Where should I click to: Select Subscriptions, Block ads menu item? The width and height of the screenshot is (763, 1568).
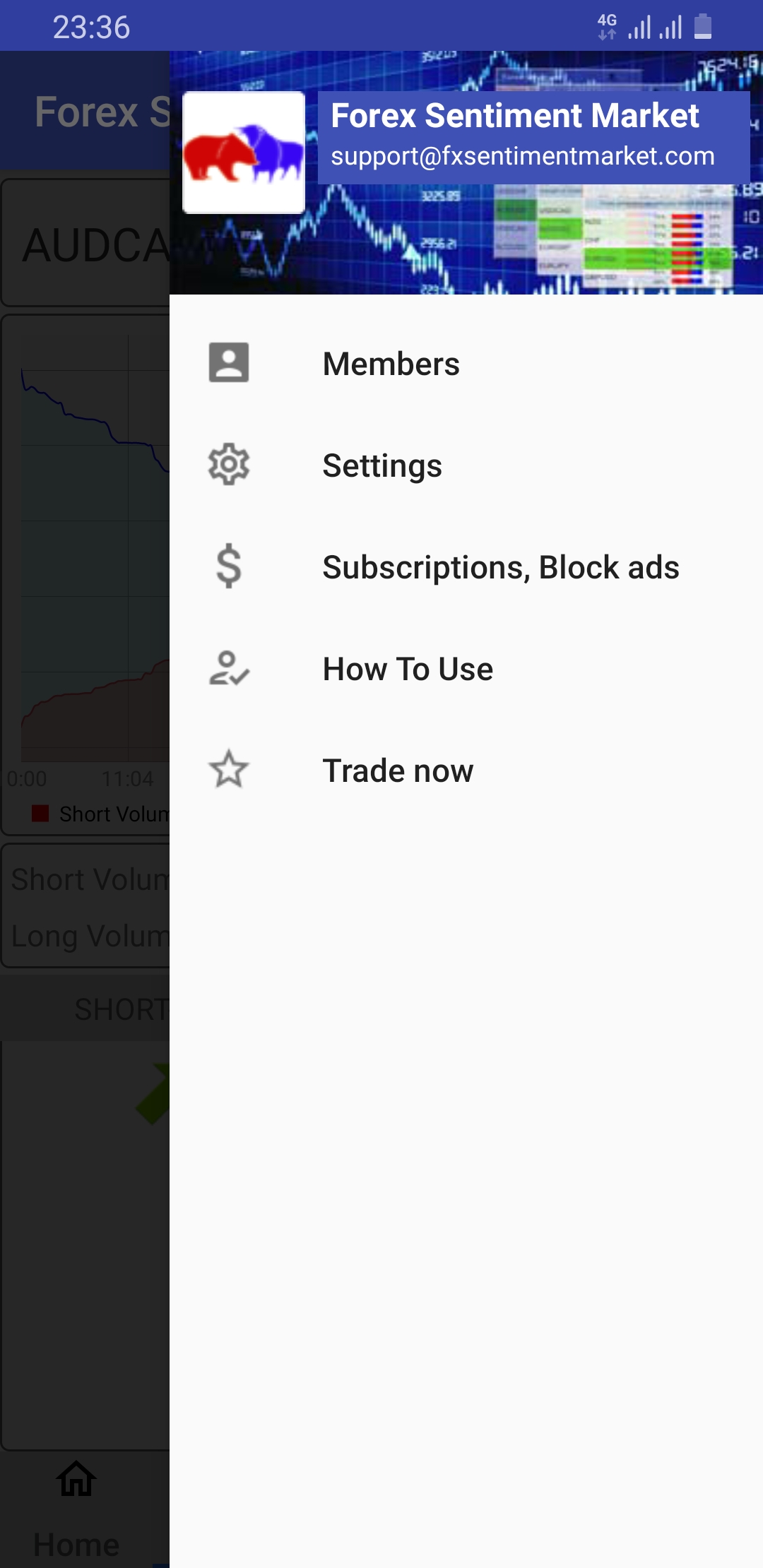pyautogui.click(x=501, y=568)
